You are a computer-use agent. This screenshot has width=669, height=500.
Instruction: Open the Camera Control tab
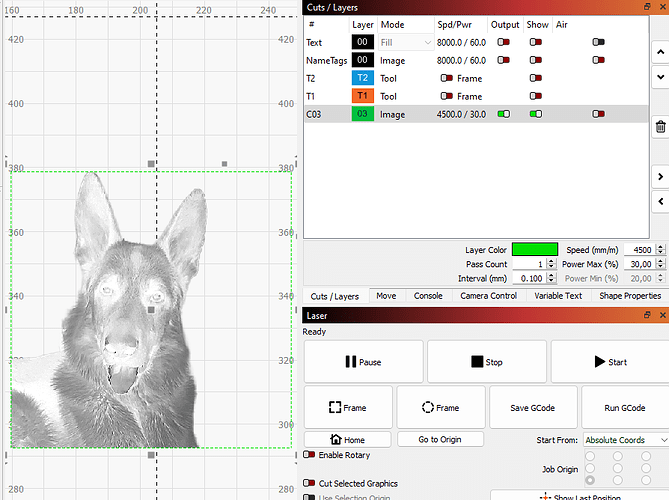(x=489, y=296)
